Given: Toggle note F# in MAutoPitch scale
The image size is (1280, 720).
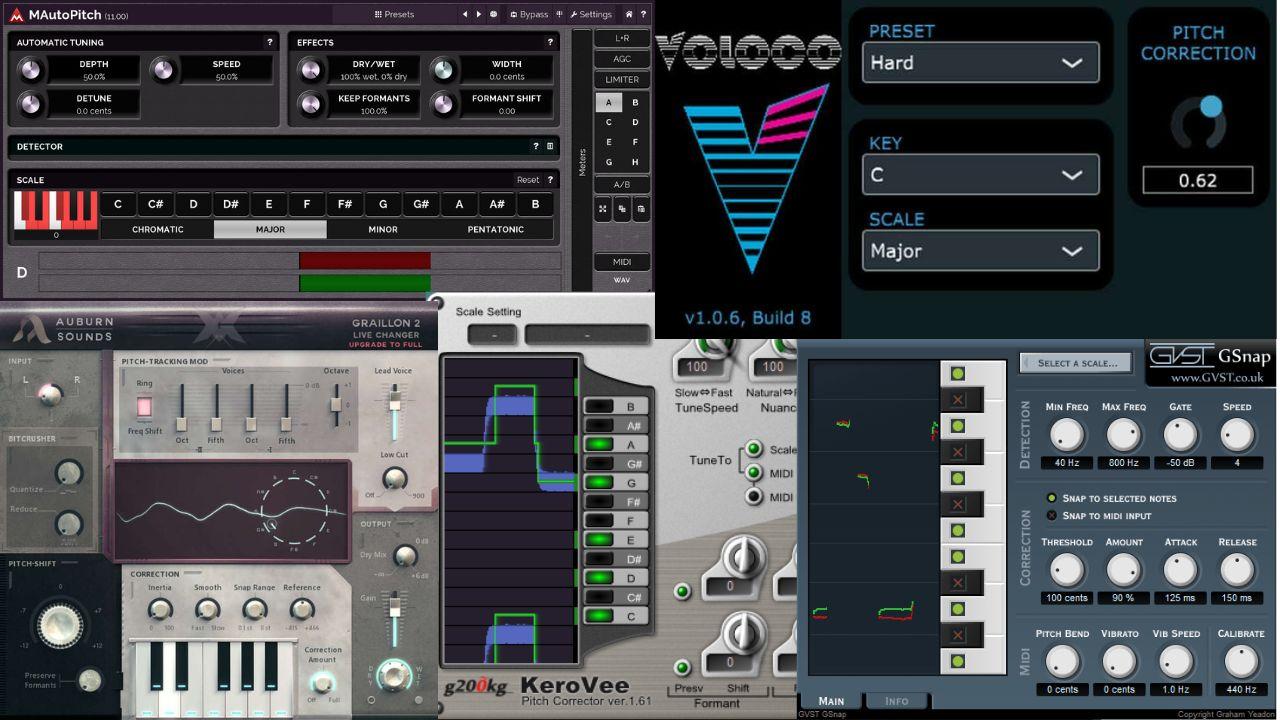Looking at the screenshot, I should pos(345,204).
